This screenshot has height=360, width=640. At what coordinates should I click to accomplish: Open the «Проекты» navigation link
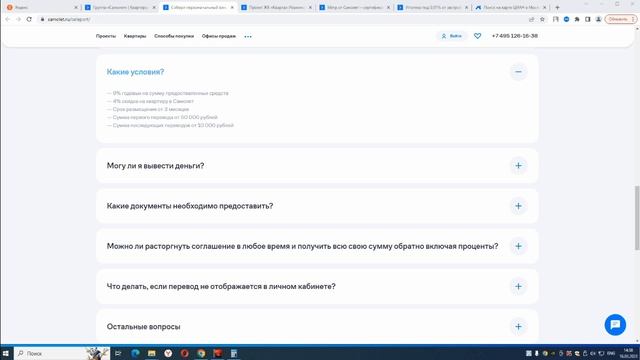click(x=106, y=36)
